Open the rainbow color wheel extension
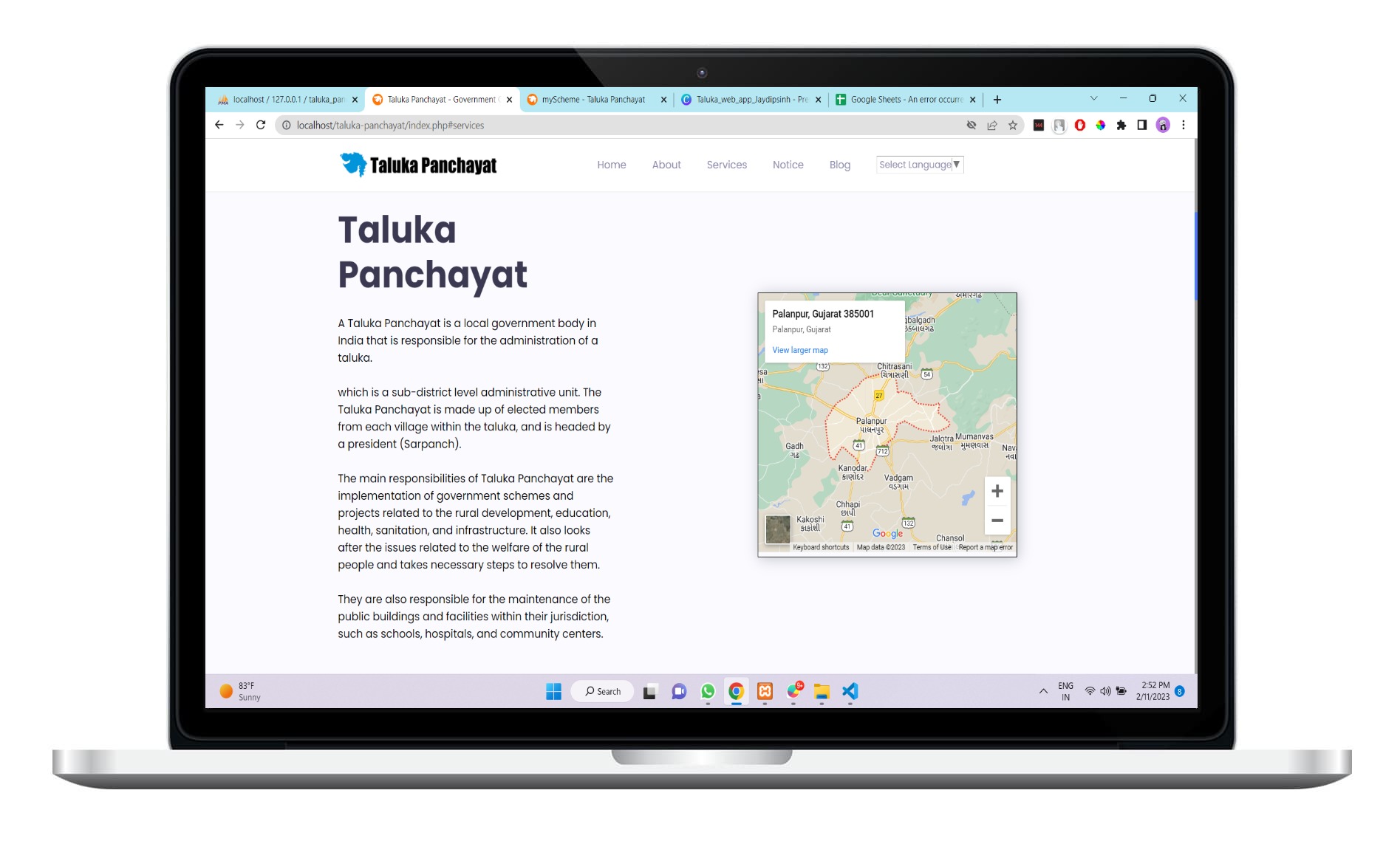Screen dimensions: 1400x841 pyautogui.click(x=1101, y=126)
